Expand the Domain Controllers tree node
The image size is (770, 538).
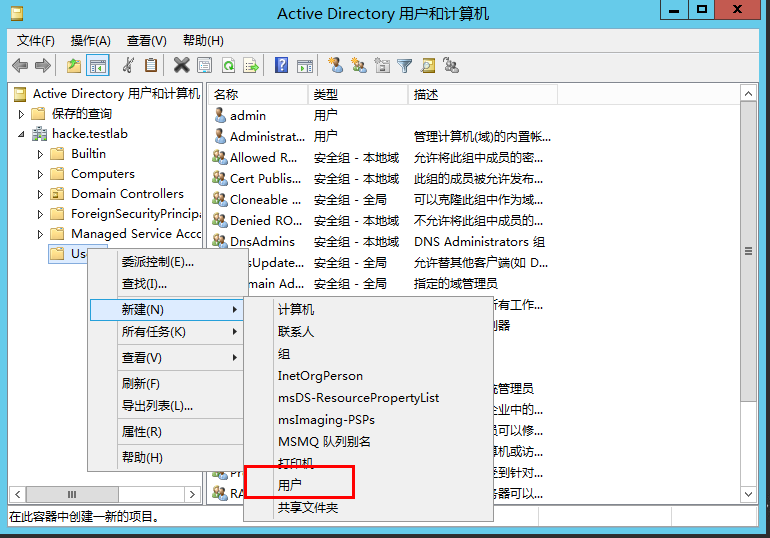pyautogui.click(x=40, y=194)
